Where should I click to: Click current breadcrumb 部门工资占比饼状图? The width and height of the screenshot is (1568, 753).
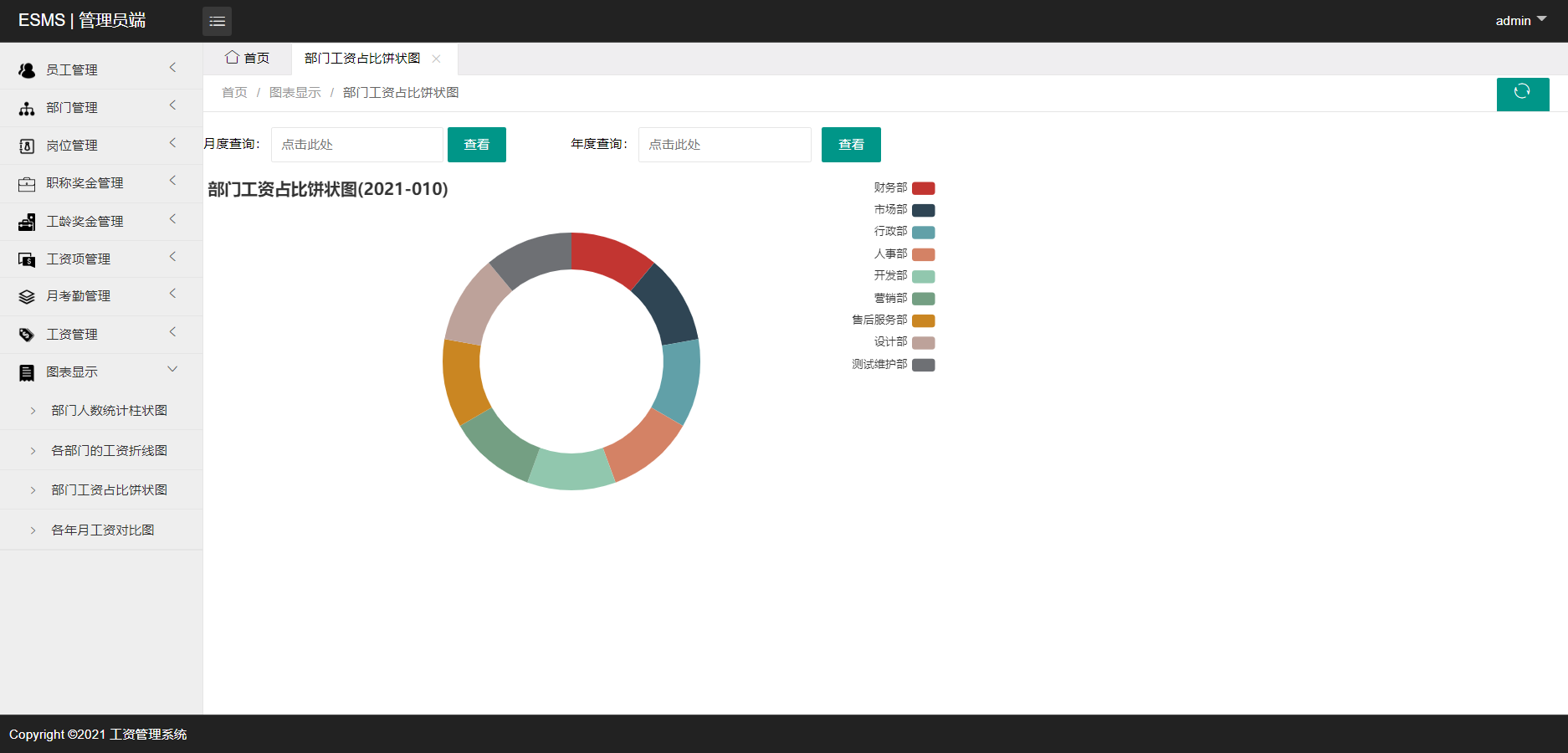point(401,92)
